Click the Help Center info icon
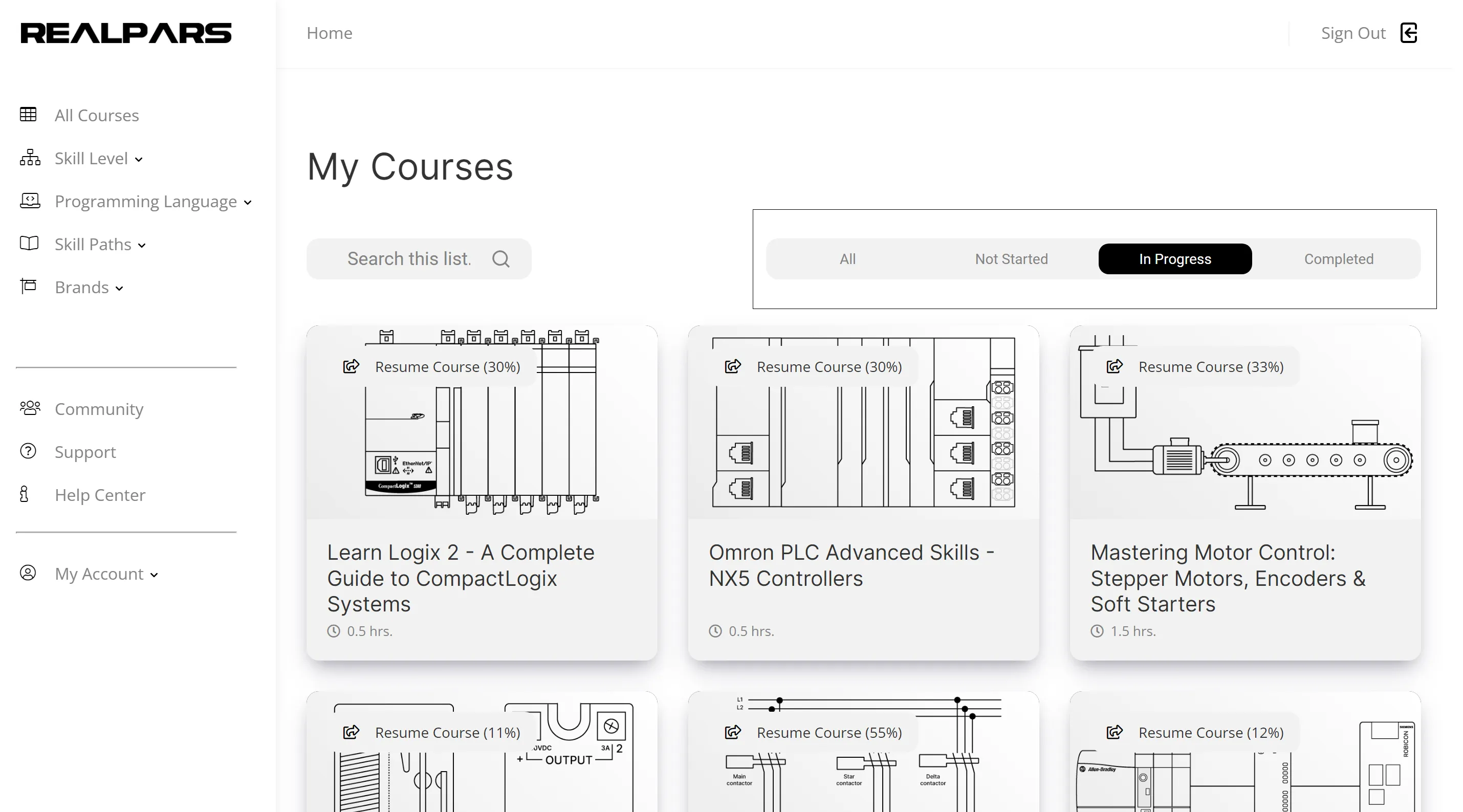This screenshot has width=1463, height=812. click(25, 494)
